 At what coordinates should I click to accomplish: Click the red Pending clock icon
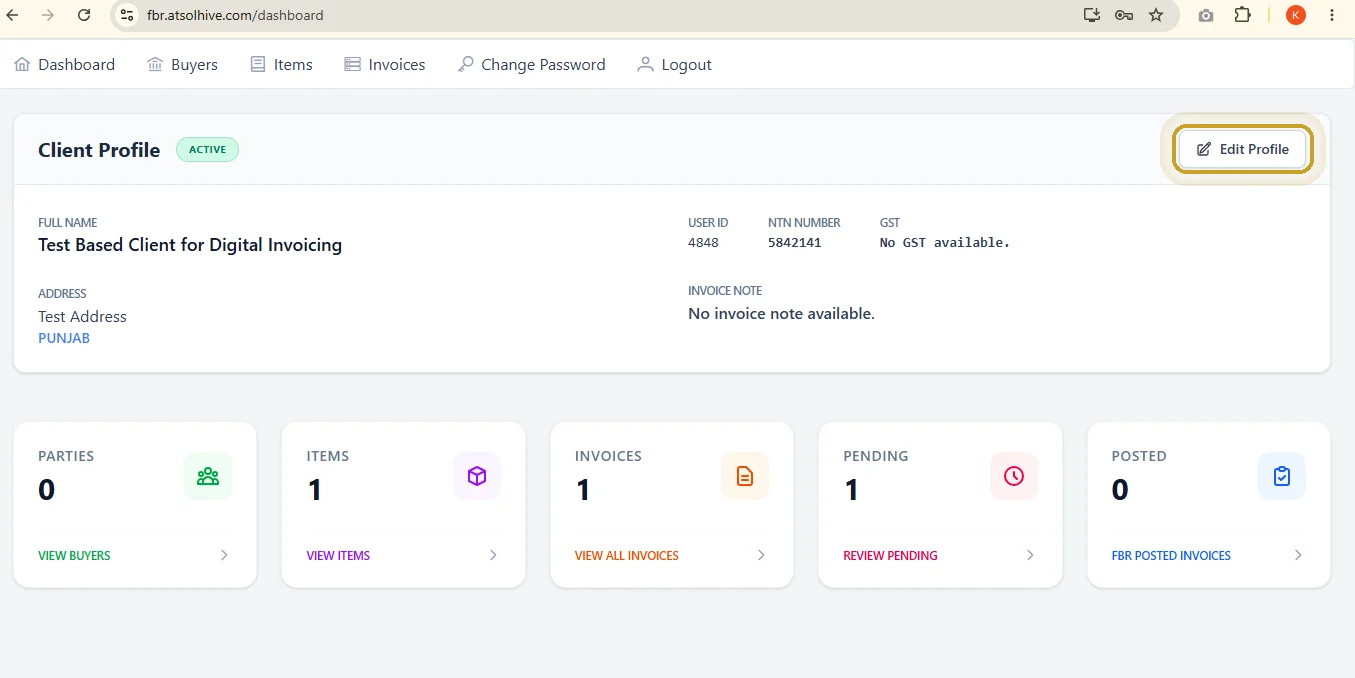pyautogui.click(x=1014, y=476)
